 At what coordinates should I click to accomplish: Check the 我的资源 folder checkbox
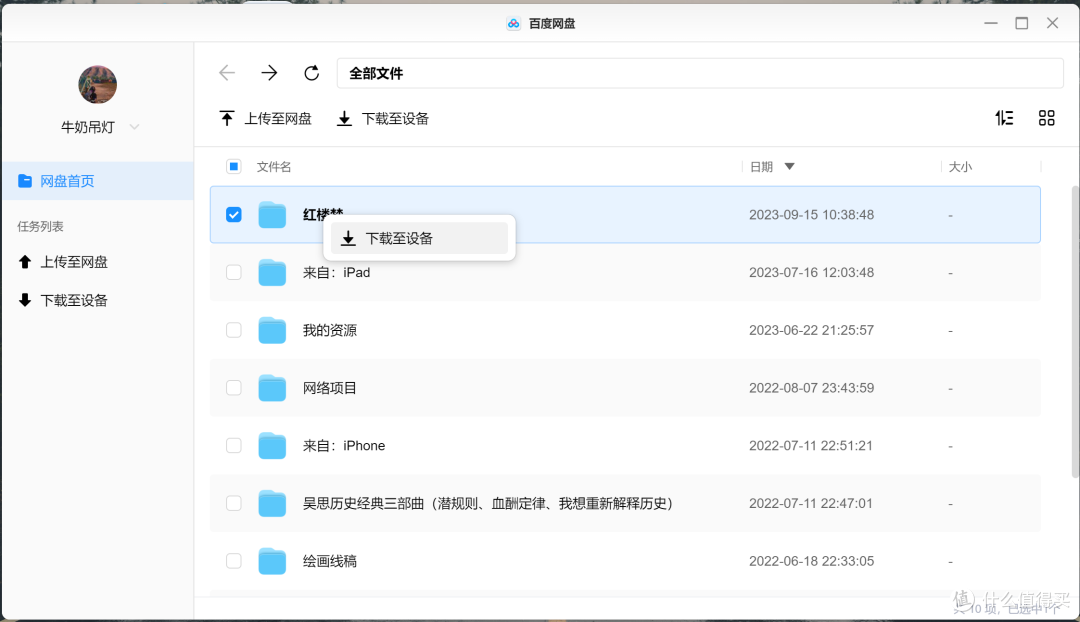[x=233, y=331]
